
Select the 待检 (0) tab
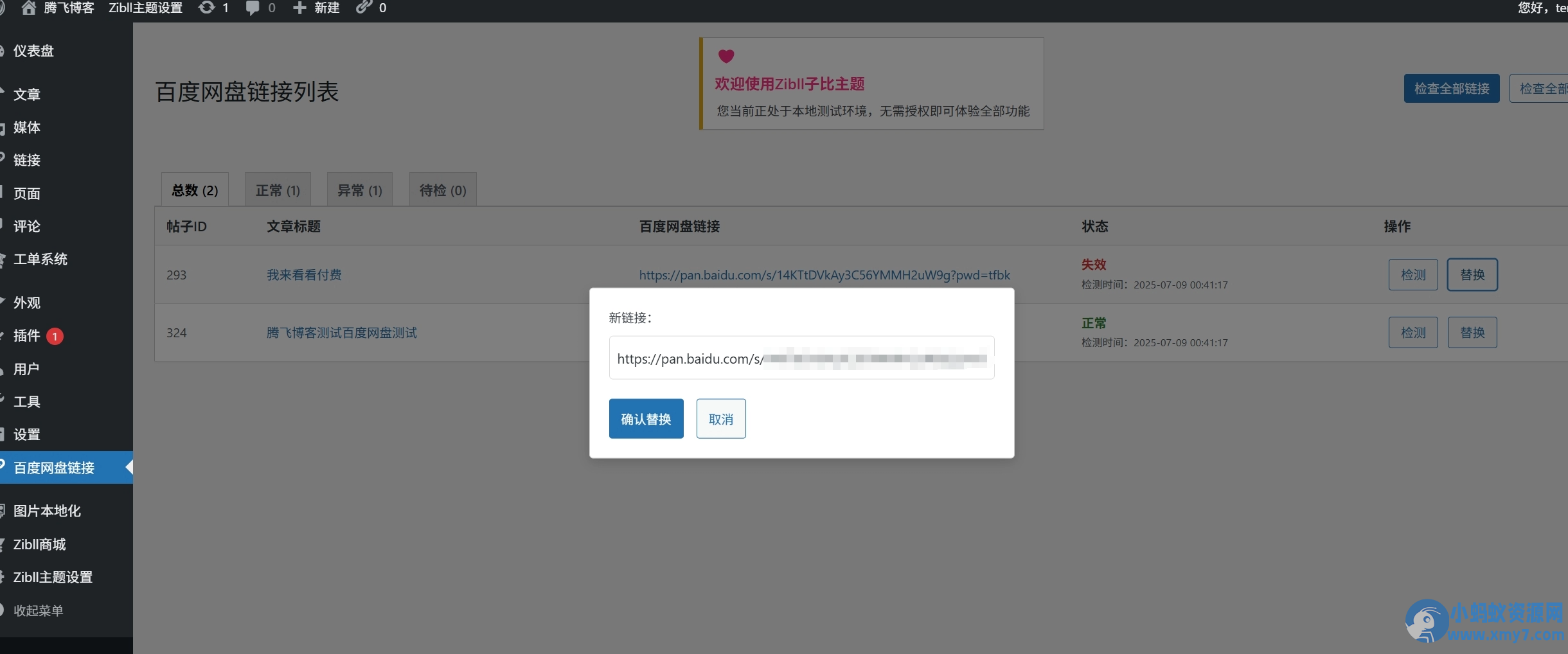click(x=443, y=190)
